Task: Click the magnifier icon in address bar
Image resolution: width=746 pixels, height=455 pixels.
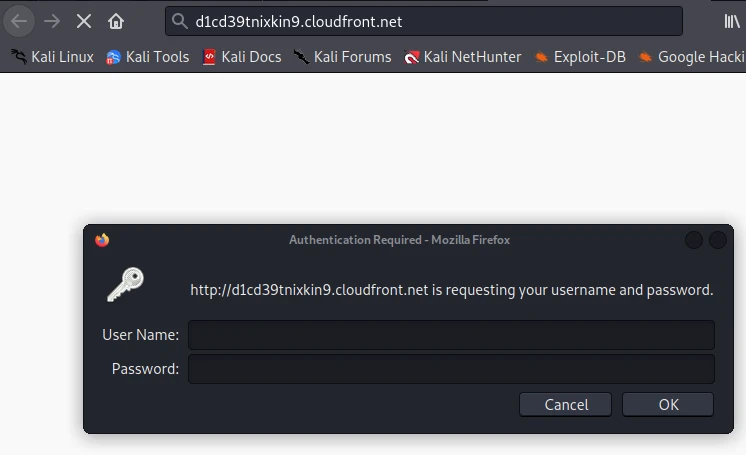Action: (180, 21)
